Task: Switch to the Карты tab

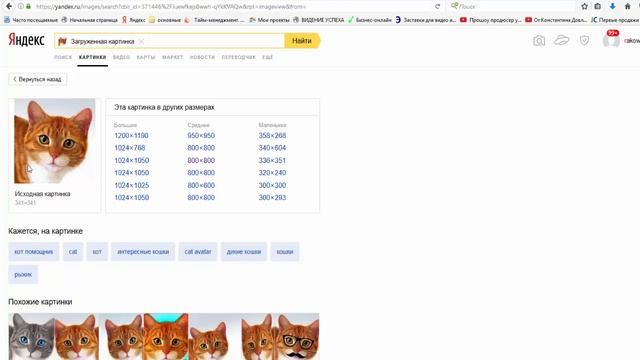Action: coord(146,57)
